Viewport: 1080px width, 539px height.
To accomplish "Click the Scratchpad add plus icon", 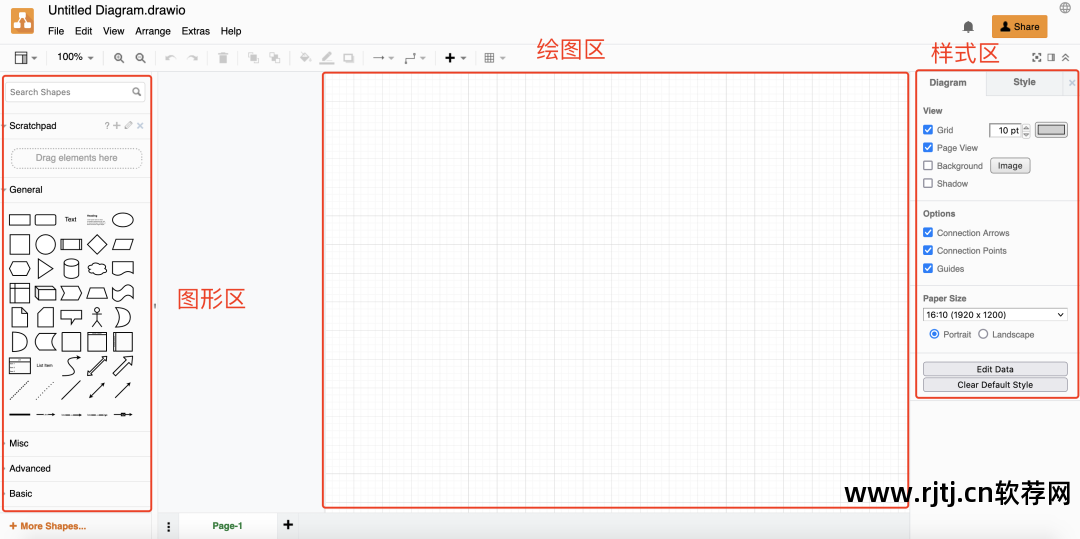I will (x=117, y=126).
